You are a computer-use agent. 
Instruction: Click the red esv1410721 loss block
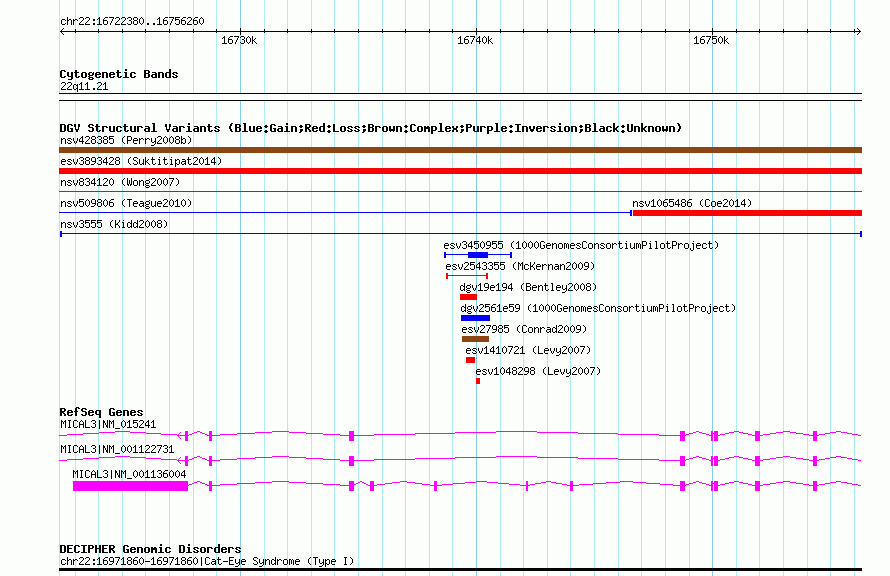(471, 360)
